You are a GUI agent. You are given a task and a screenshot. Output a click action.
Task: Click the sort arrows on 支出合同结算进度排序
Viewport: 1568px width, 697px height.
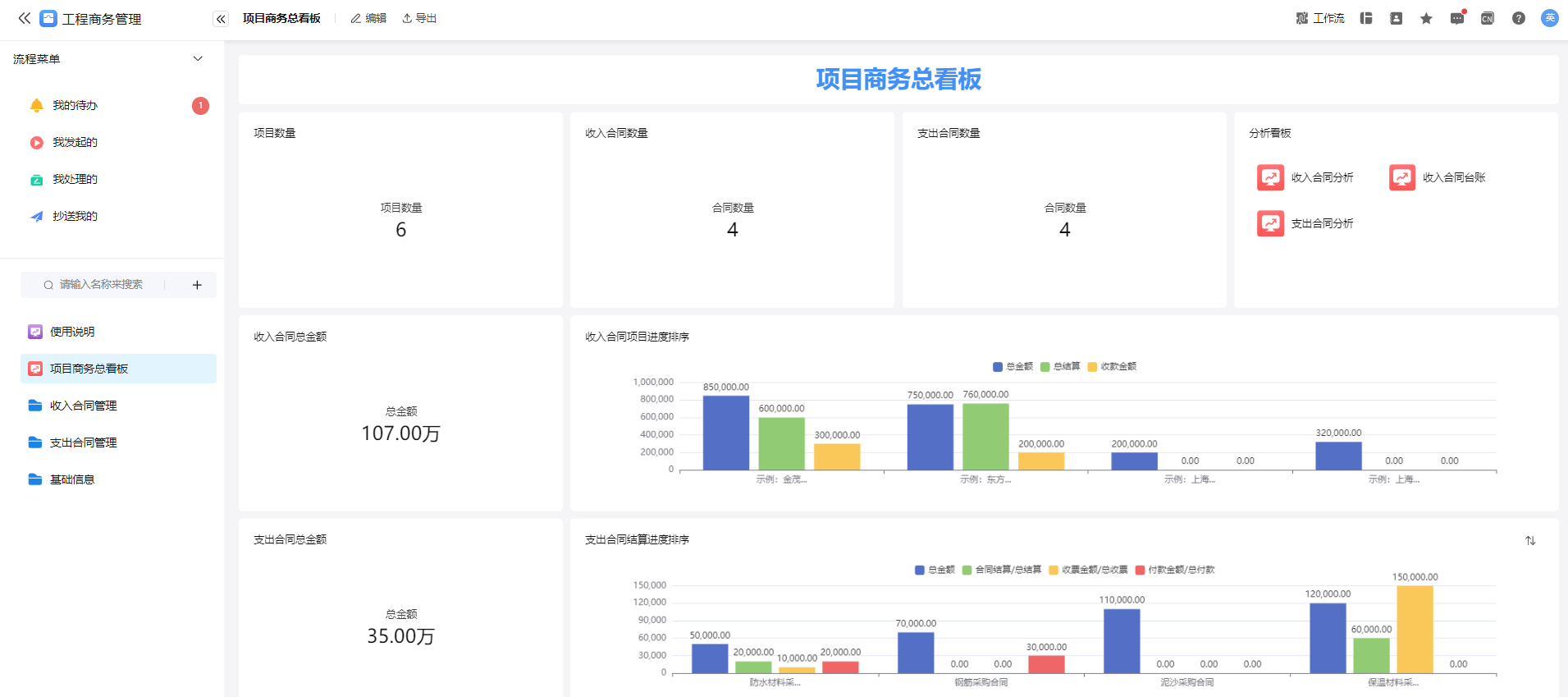1530,540
